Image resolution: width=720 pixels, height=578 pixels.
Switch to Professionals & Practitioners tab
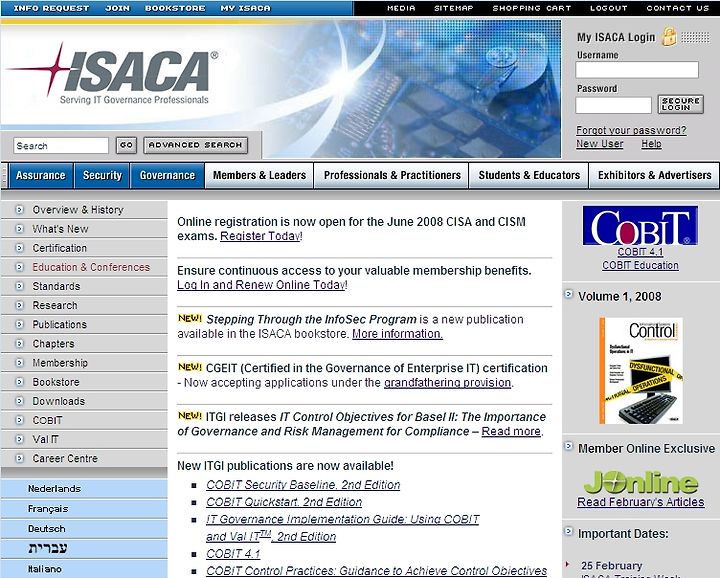(x=392, y=175)
